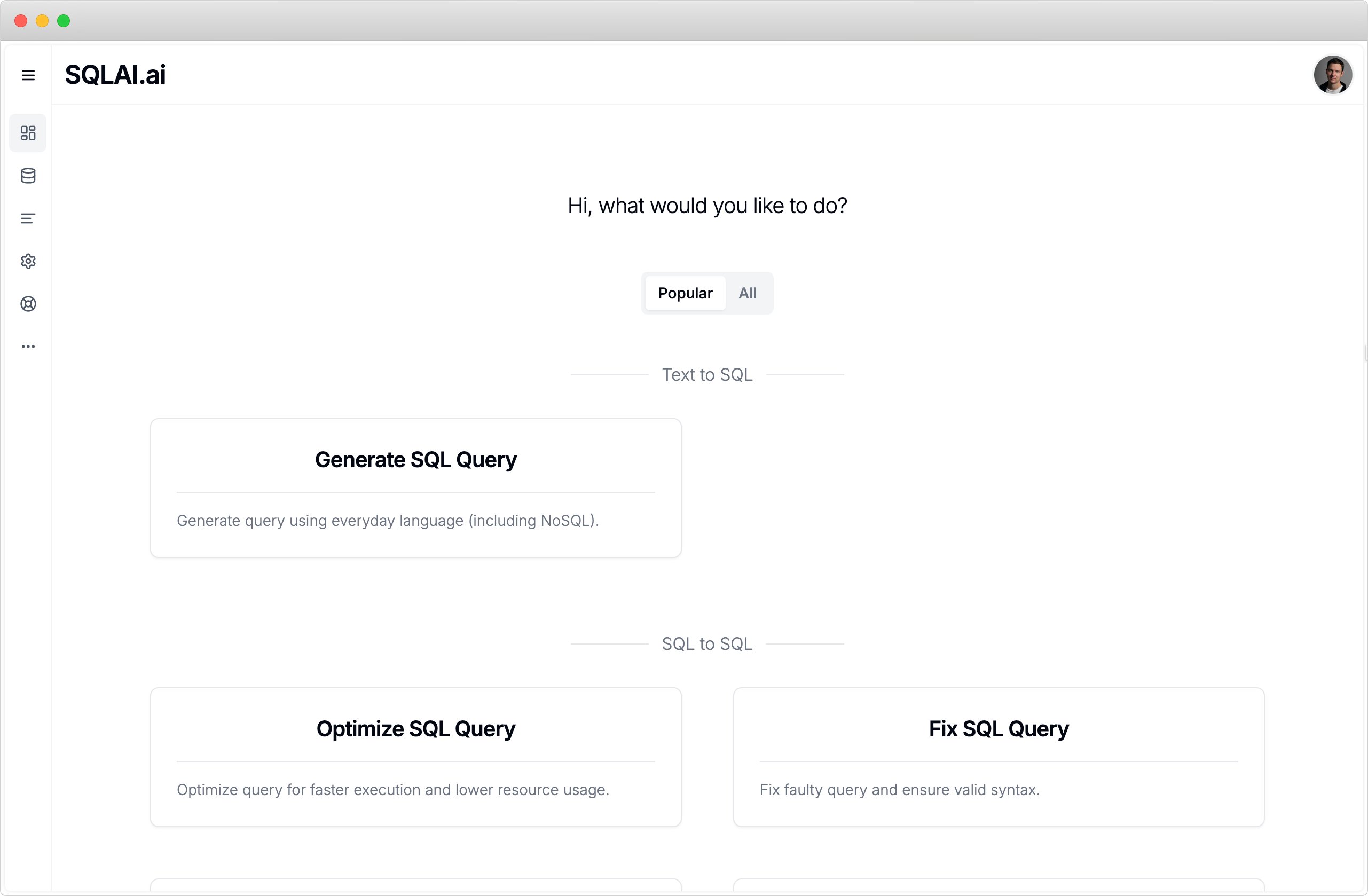This screenshot has width=1368, height=896.
Task: Click the yellow minimize traffic light button
Action: coord(42,21)
